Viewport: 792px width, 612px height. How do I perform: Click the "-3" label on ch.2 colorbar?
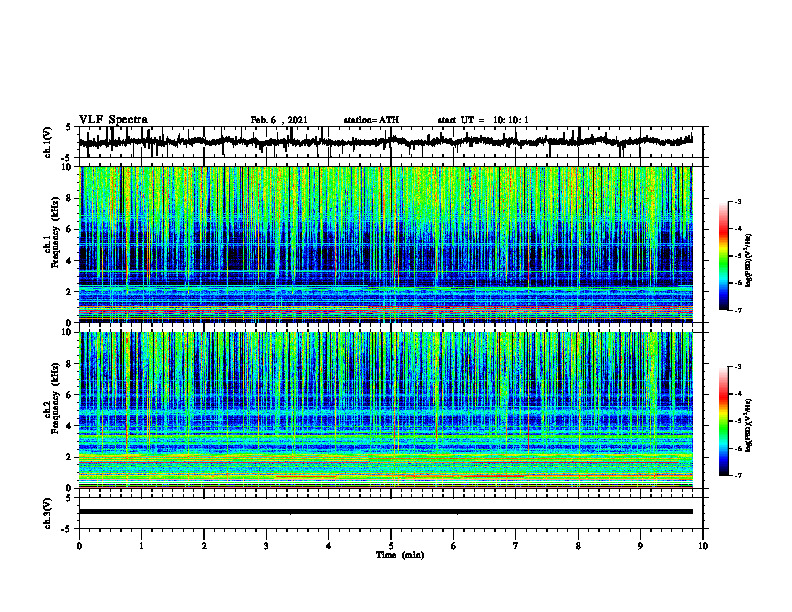tap(737, 367)
